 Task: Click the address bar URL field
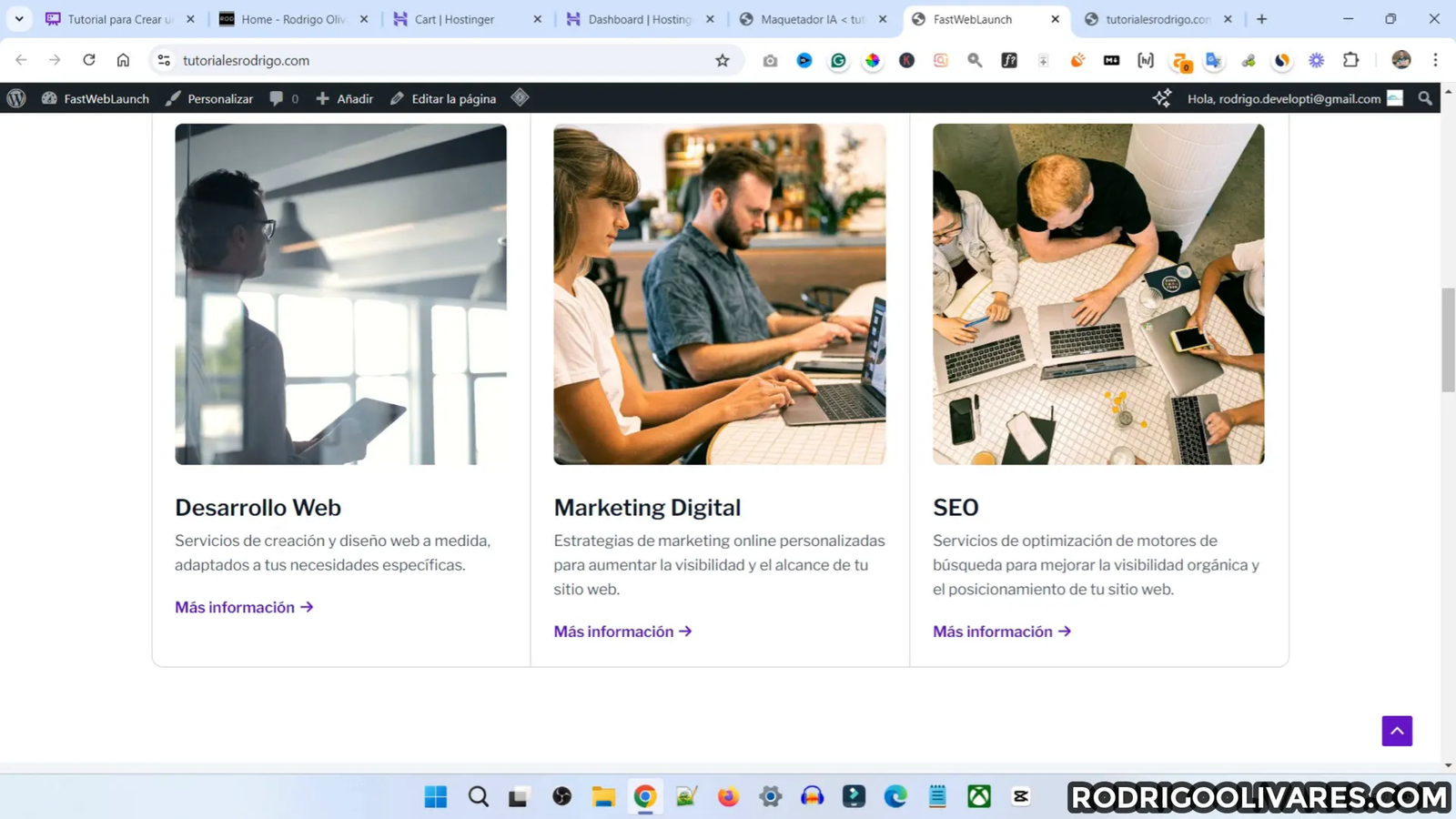tap(437, 60)
